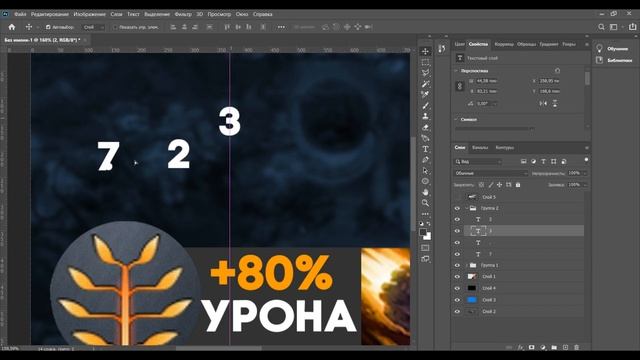Add a layer style (fx) button
This screenshot has height=360, width=640.
click(520, 347)
